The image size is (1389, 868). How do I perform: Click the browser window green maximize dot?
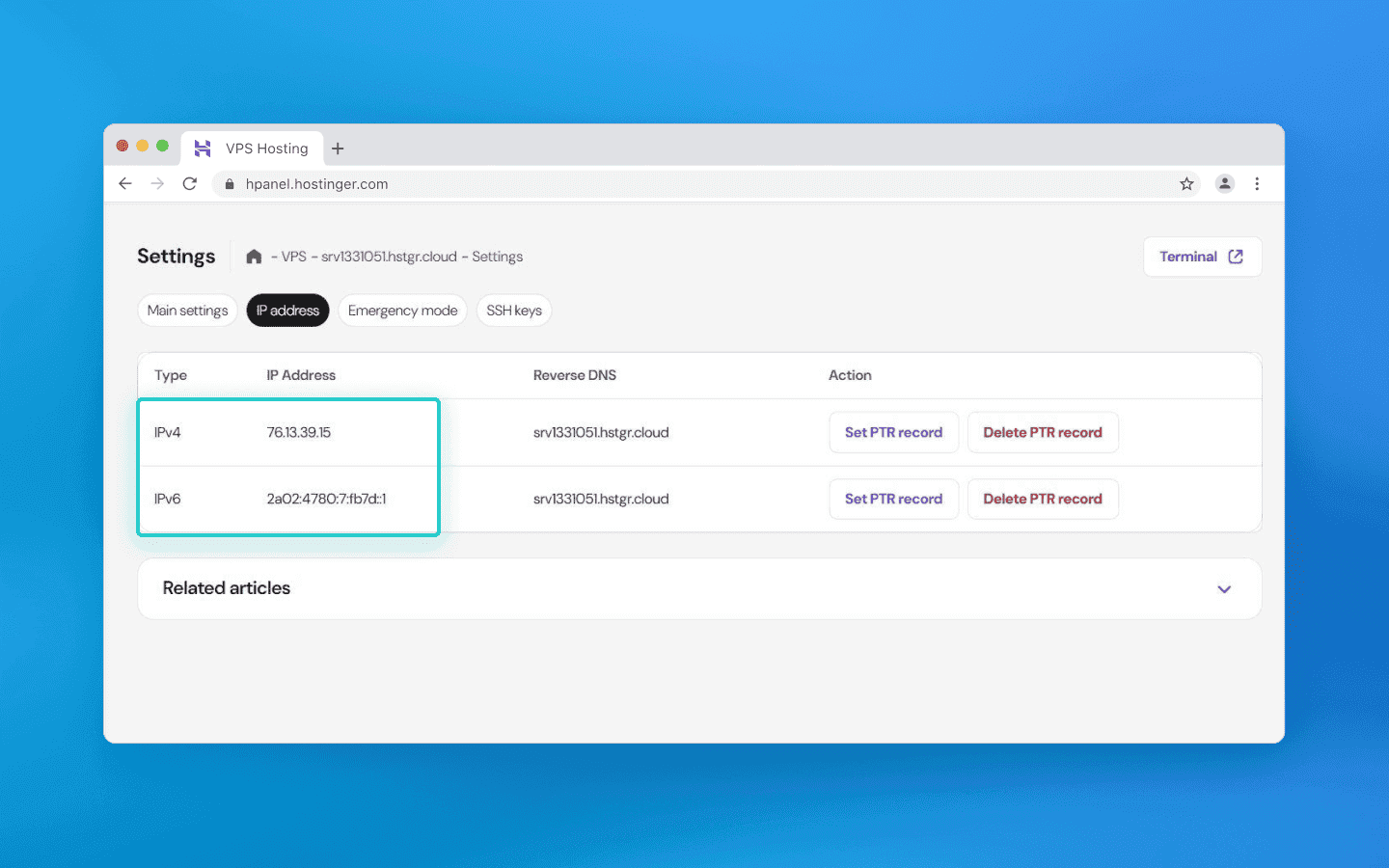[162, 146]
